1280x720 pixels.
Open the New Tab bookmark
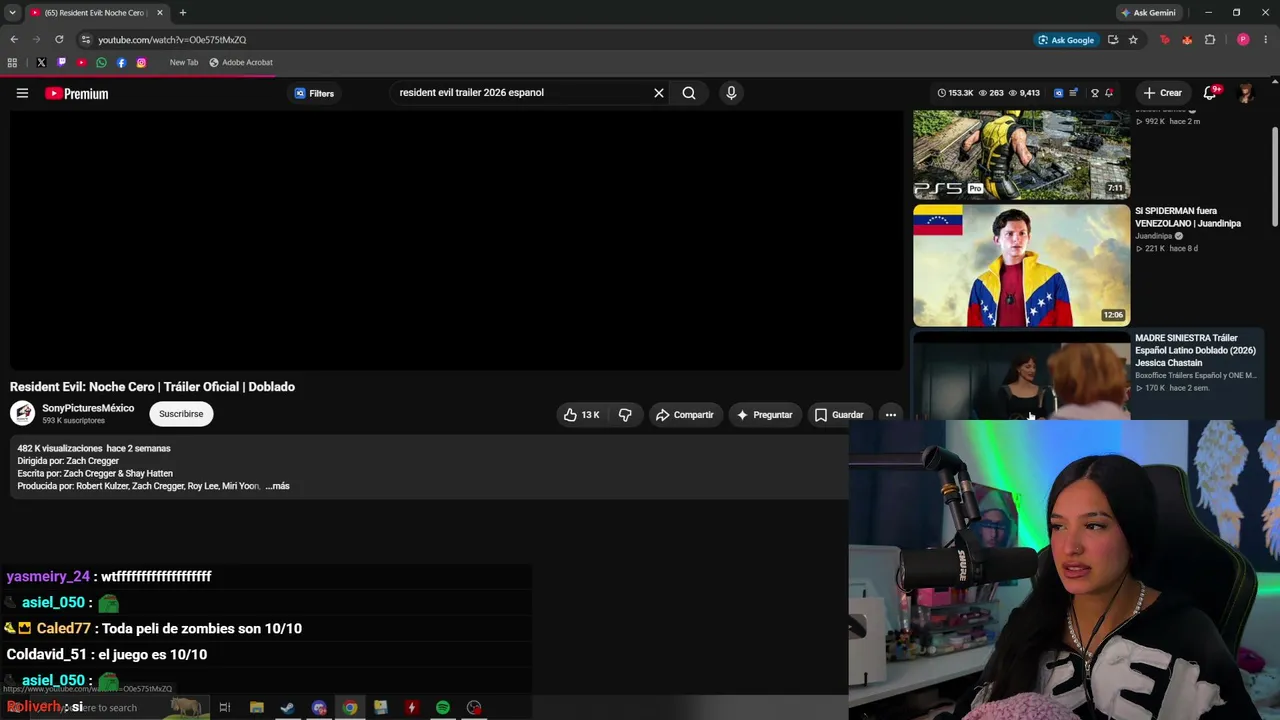[184, 62]
